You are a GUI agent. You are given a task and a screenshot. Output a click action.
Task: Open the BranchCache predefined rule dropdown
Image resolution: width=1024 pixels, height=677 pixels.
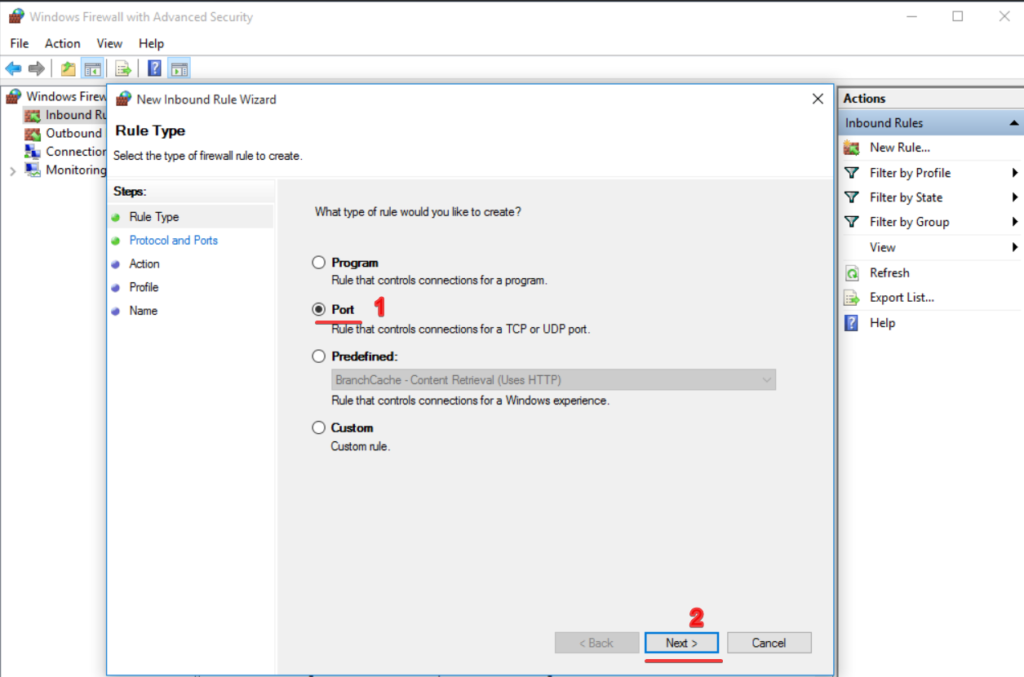pos(553,380)
